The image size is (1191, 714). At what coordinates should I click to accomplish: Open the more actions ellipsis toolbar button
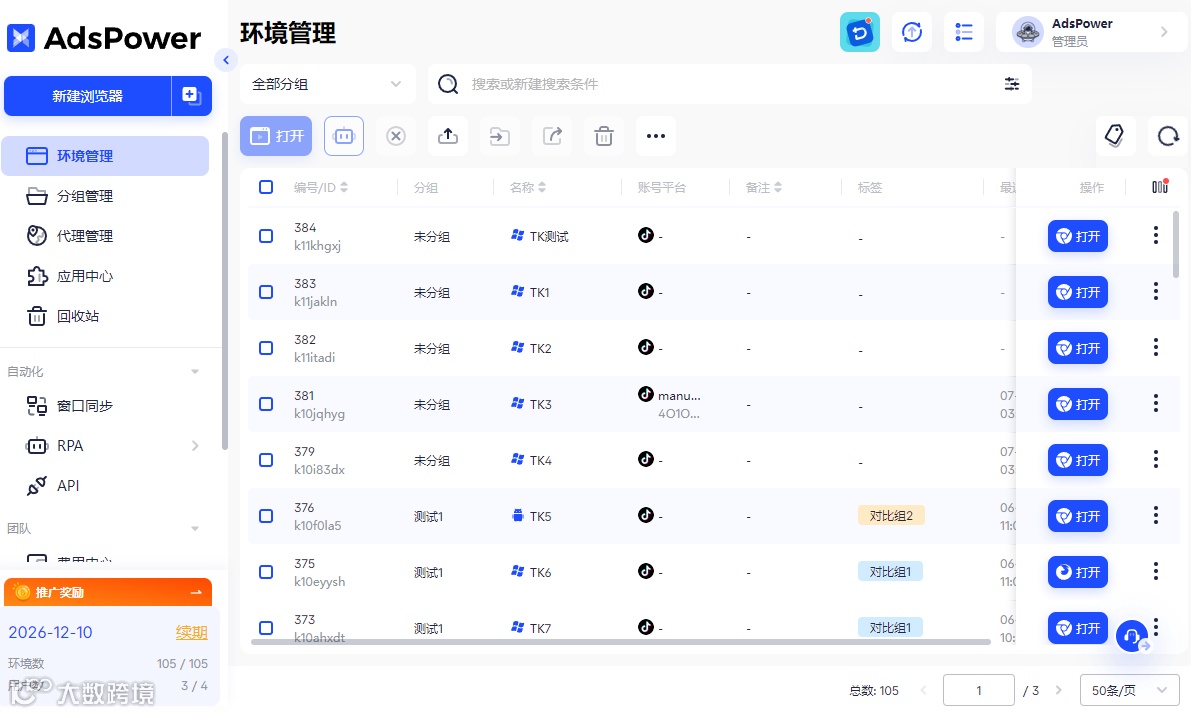coord(656,136)
